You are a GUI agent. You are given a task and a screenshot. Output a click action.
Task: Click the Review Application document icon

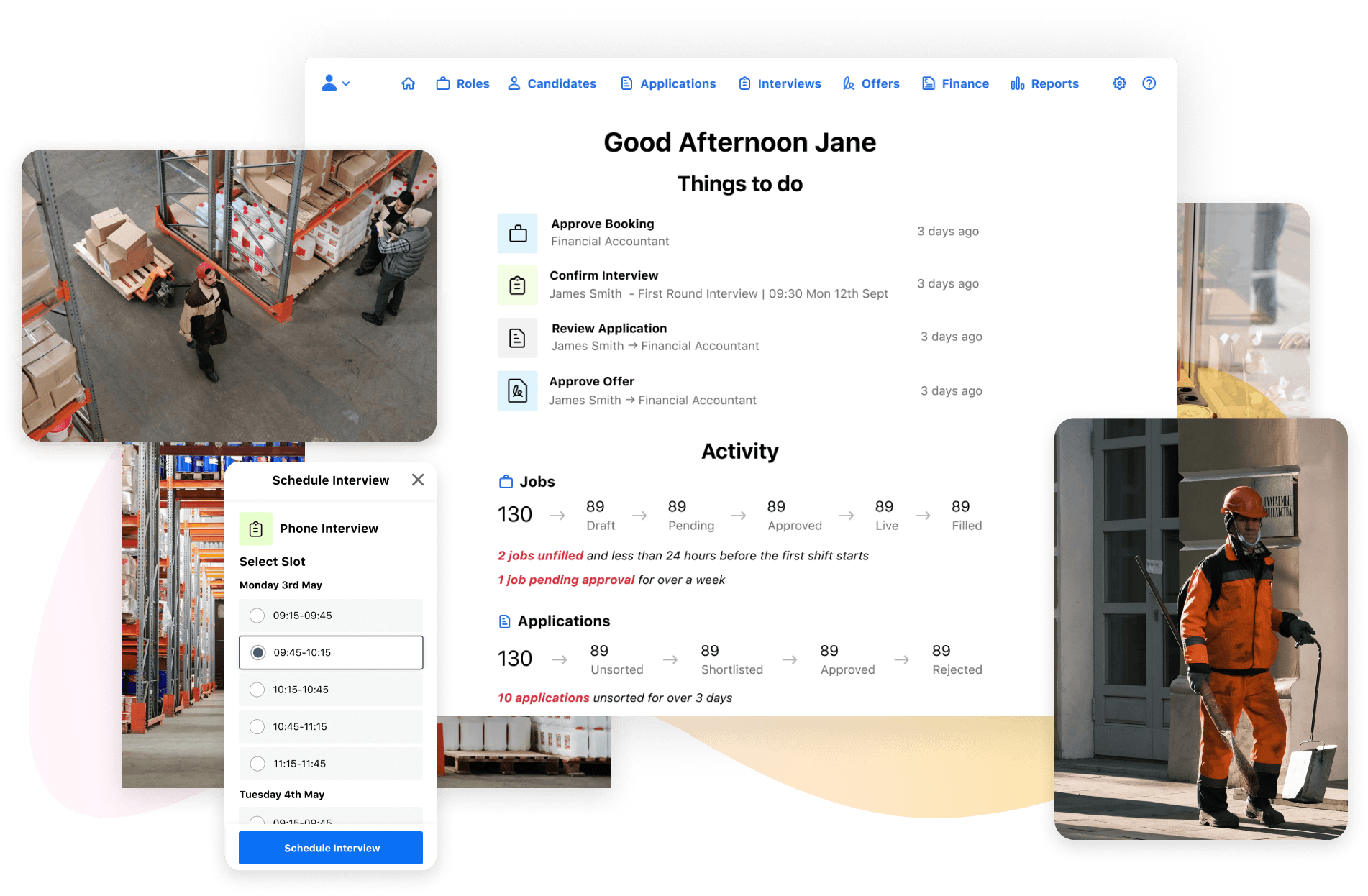click(x=517, y=338)
